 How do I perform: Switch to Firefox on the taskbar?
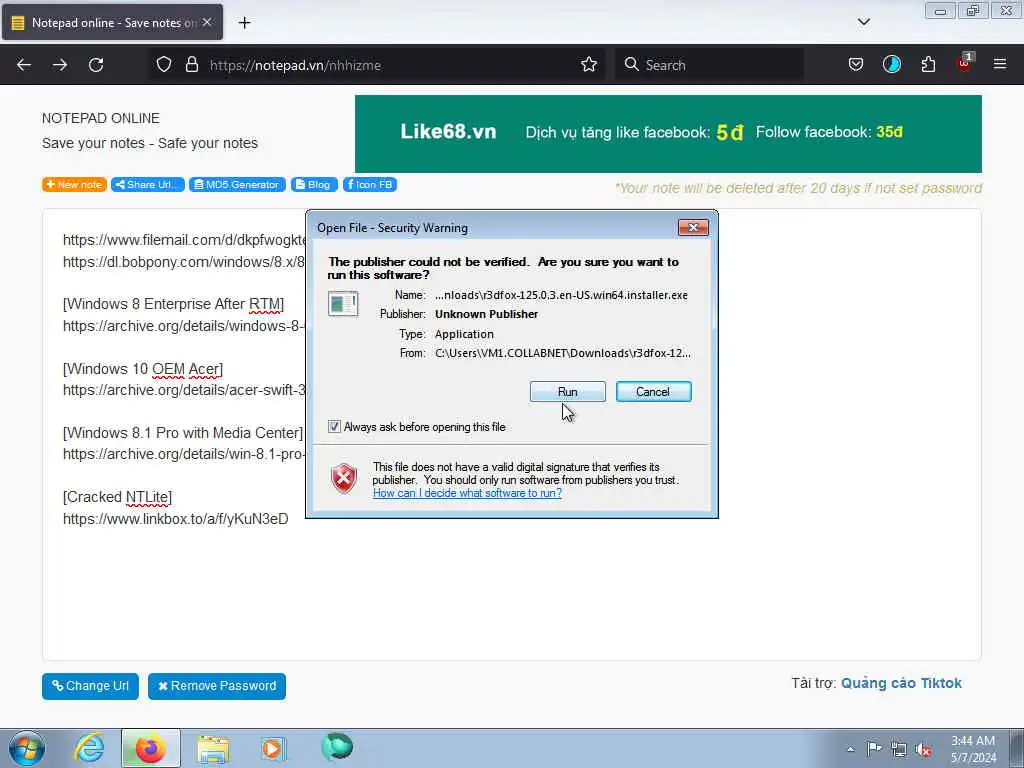pos(150,748)
